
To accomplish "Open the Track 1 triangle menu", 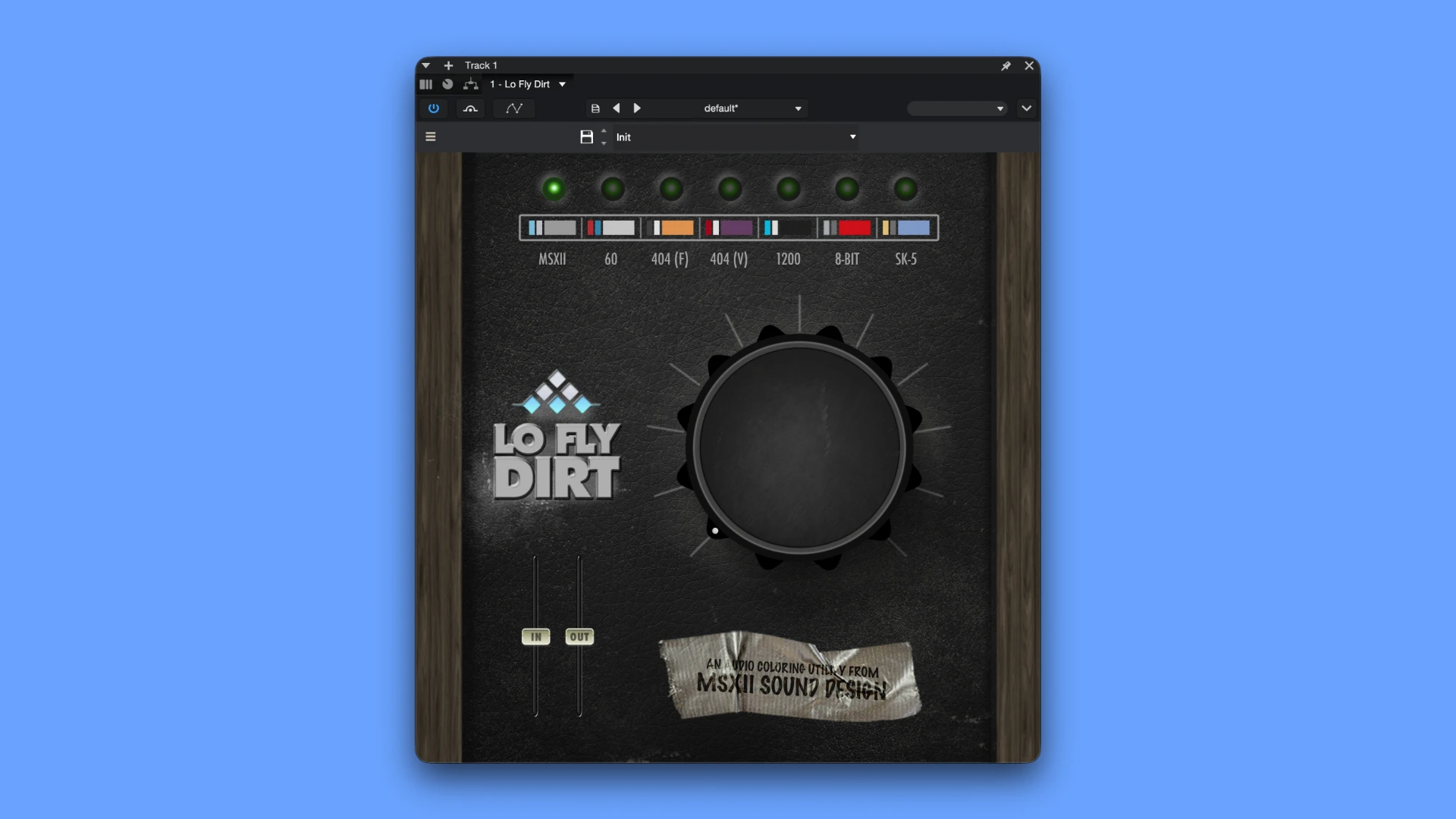I will [x=426, y=66].
